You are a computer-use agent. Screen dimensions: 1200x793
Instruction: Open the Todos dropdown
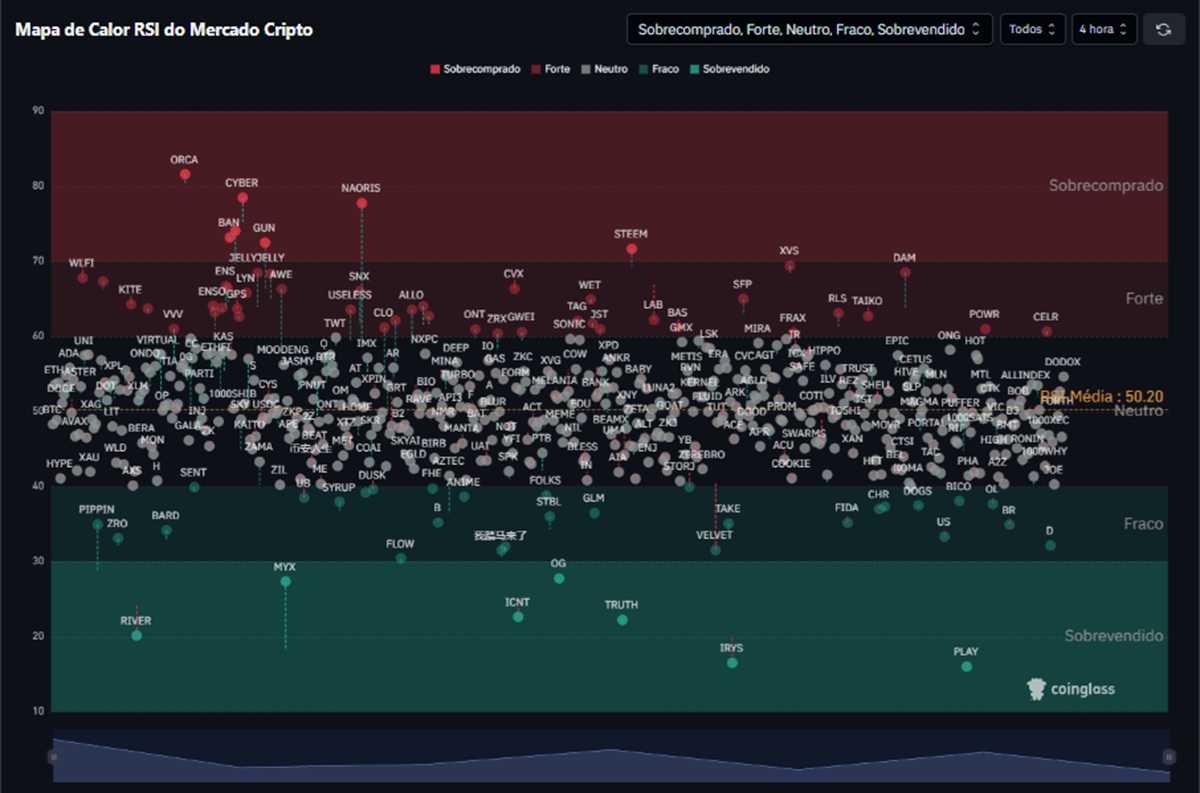1032,29
